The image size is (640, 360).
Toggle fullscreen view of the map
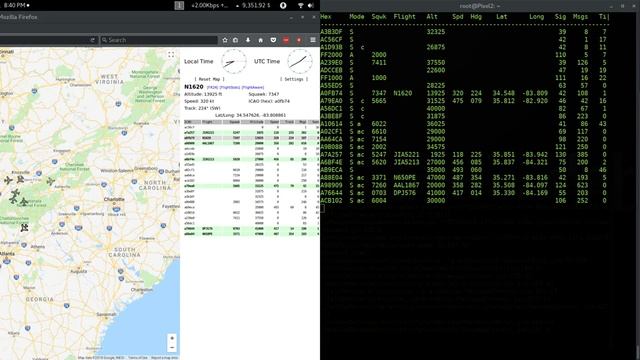[171, 55]
